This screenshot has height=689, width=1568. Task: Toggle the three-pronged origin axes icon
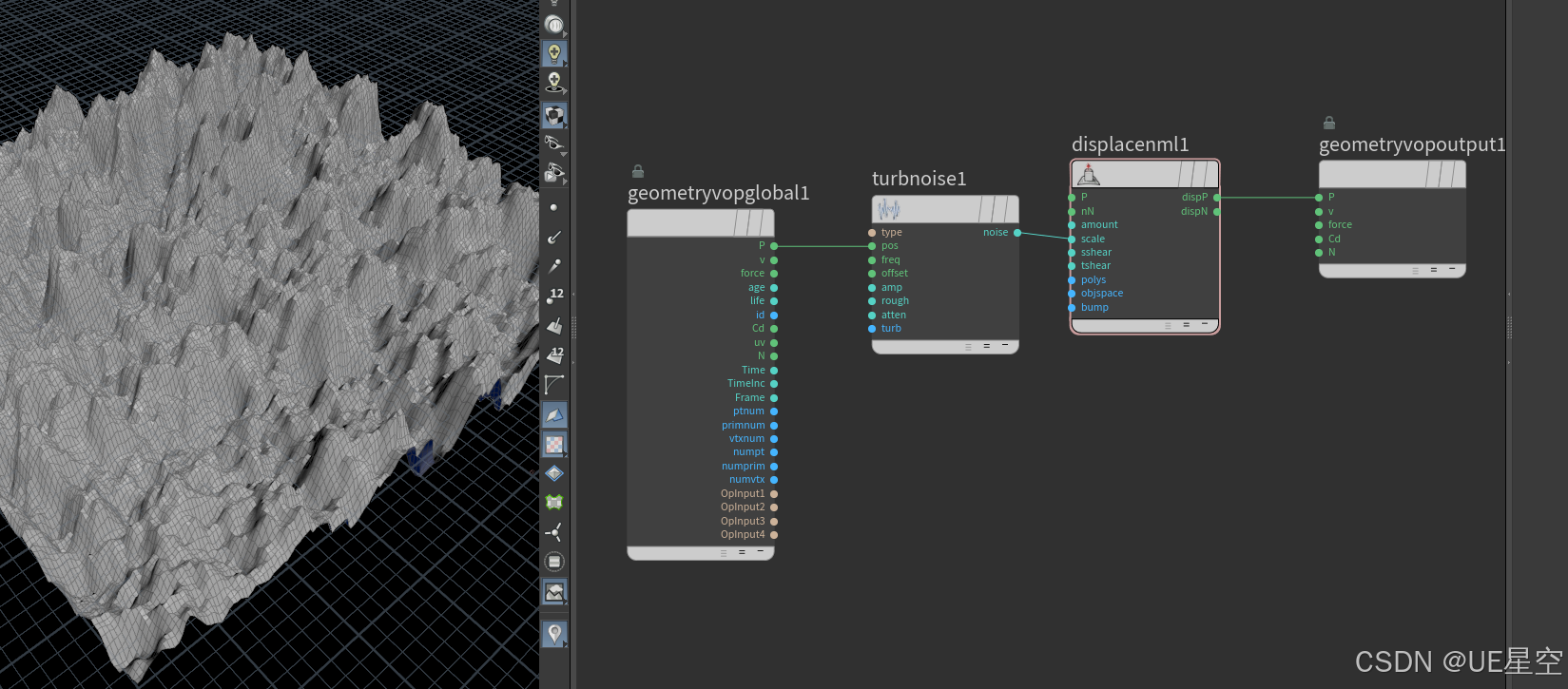pyautogui.click(x=554, y=532)
